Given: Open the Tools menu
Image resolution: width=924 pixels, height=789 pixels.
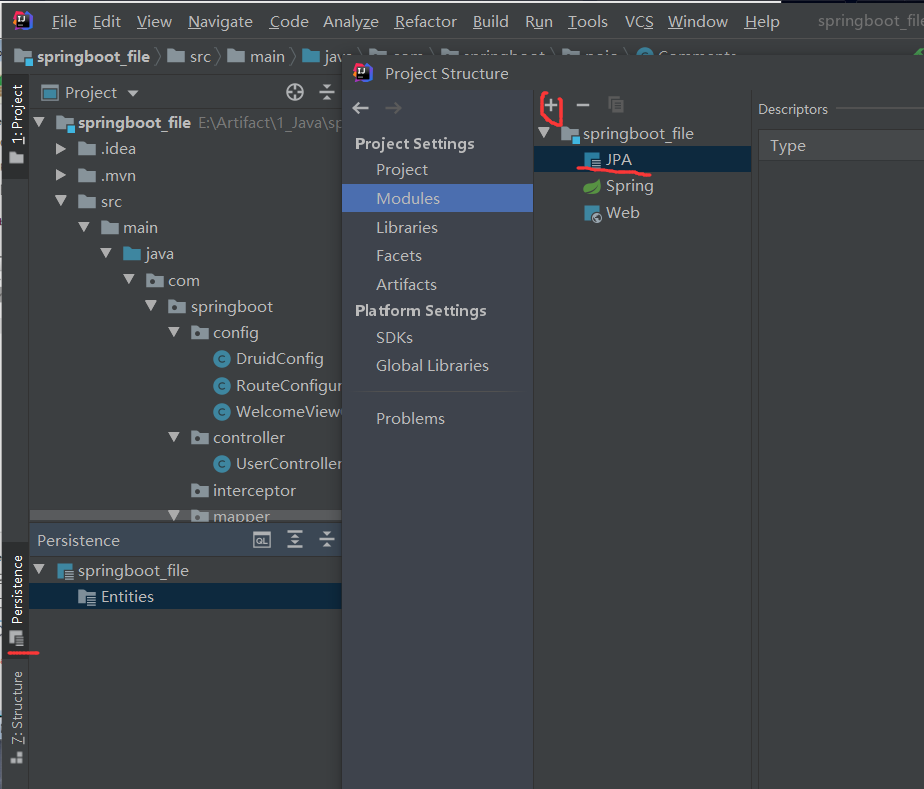Looking at the screenshot, I should pos(588,22).
